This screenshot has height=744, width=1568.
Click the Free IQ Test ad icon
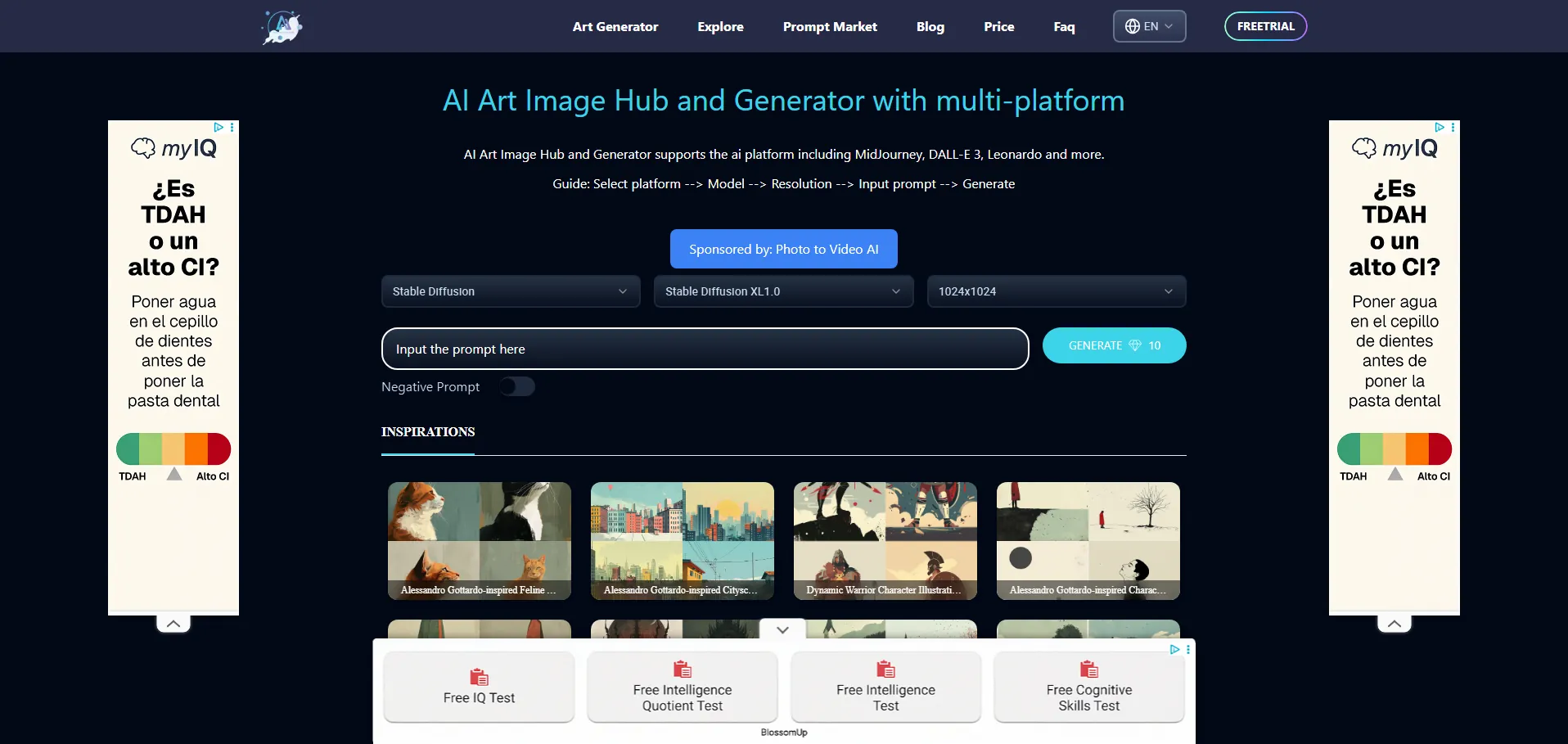tap(479, 677)
